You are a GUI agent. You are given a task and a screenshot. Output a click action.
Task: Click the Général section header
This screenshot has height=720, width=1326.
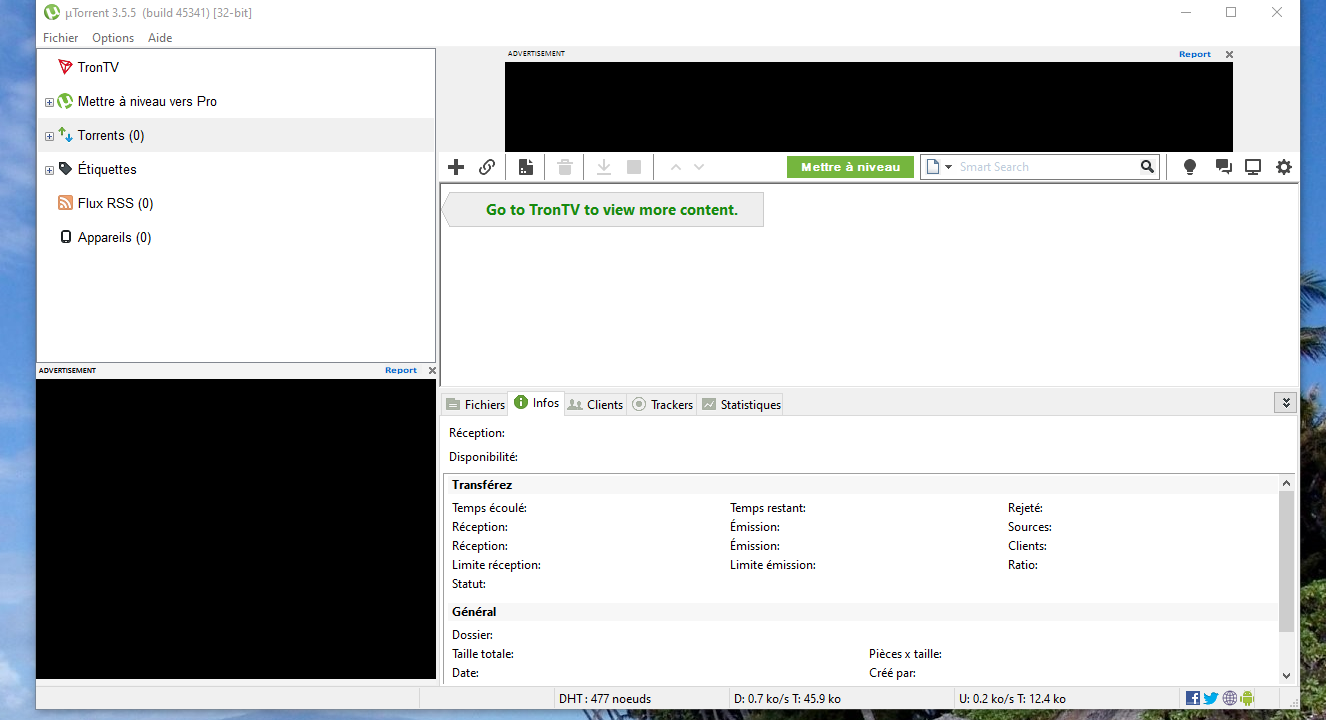pos(474,612)
